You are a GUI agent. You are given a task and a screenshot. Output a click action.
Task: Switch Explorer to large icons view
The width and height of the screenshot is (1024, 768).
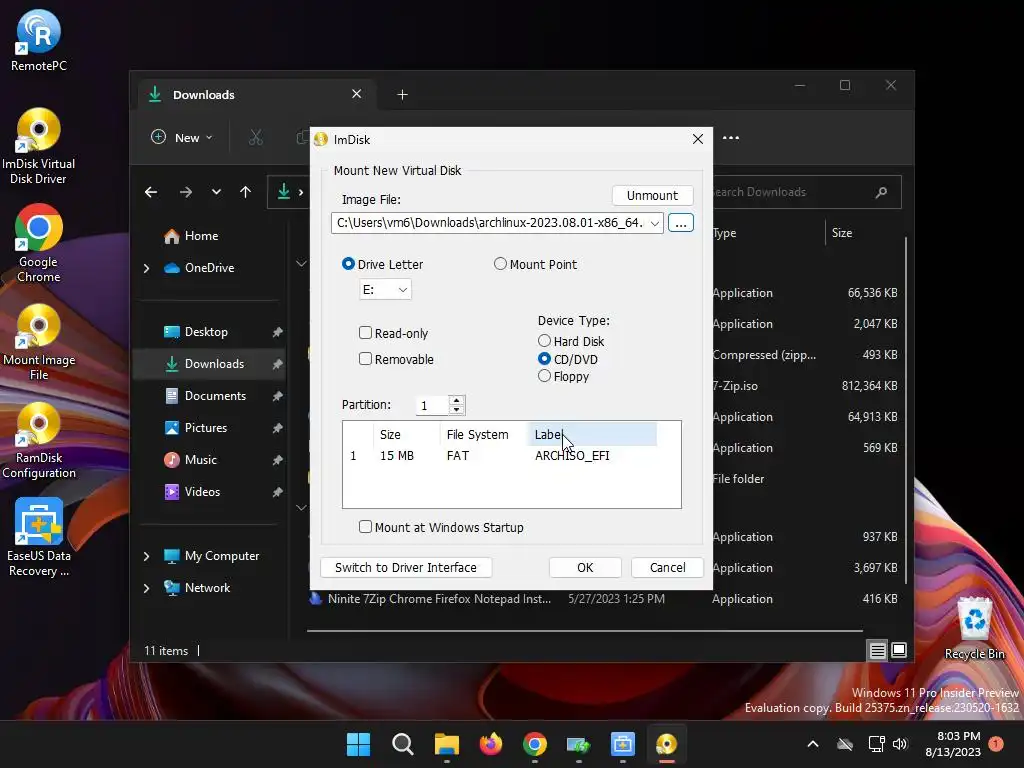[899, 650]
